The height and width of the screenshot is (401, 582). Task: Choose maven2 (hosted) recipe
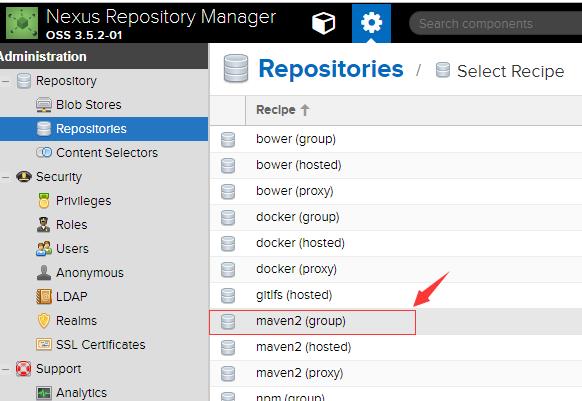[396, 347]
